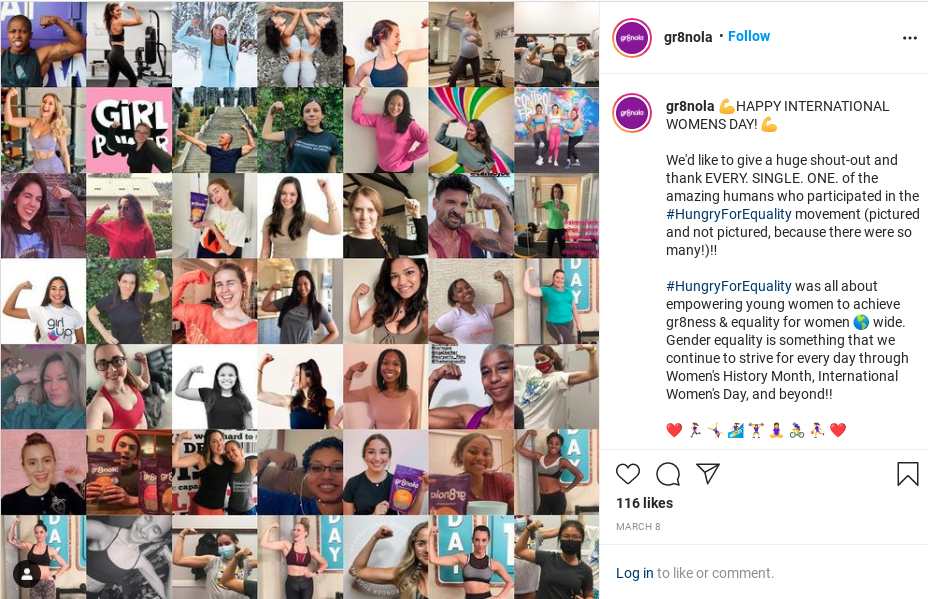Screen dimensions: 928x599
Task: Click the tagged people icon on the photo
Action: tap(27, 574)
